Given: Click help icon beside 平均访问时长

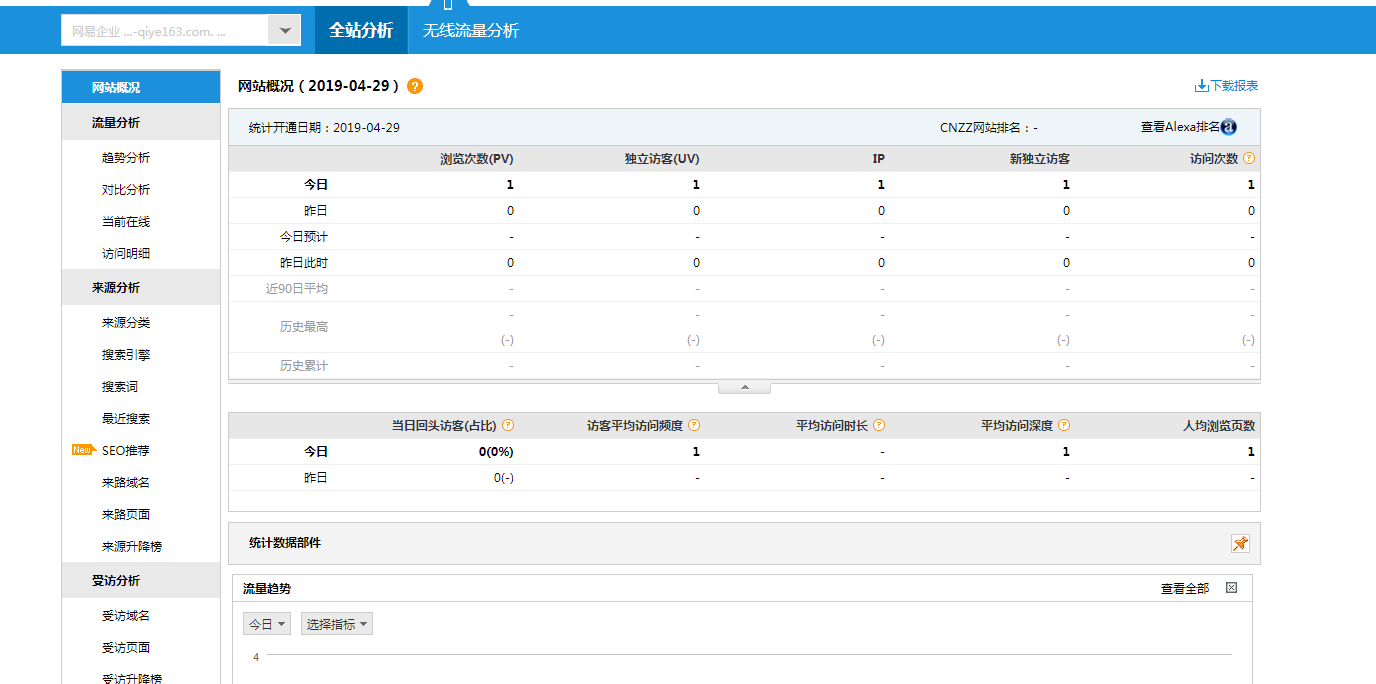Looking at the screenshot, I should [879, 425].
